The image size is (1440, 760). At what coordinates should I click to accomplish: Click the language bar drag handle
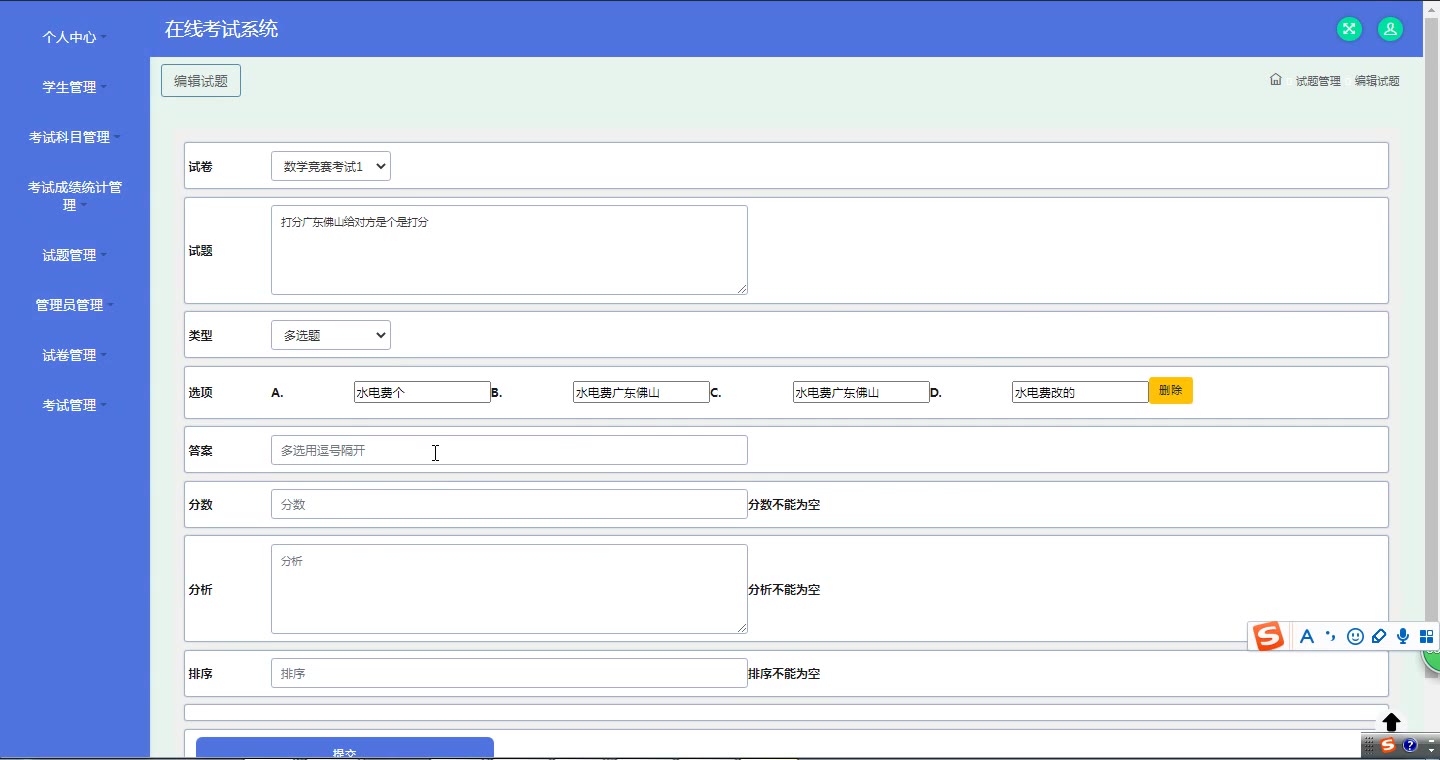point(1369,745)
